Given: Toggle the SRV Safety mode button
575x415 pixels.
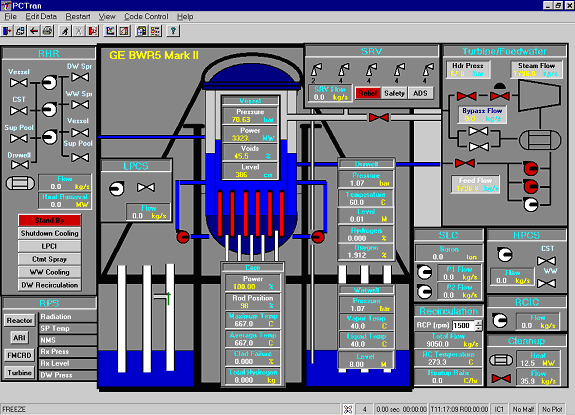Looking at the screenshot, I should click(394, 93).
